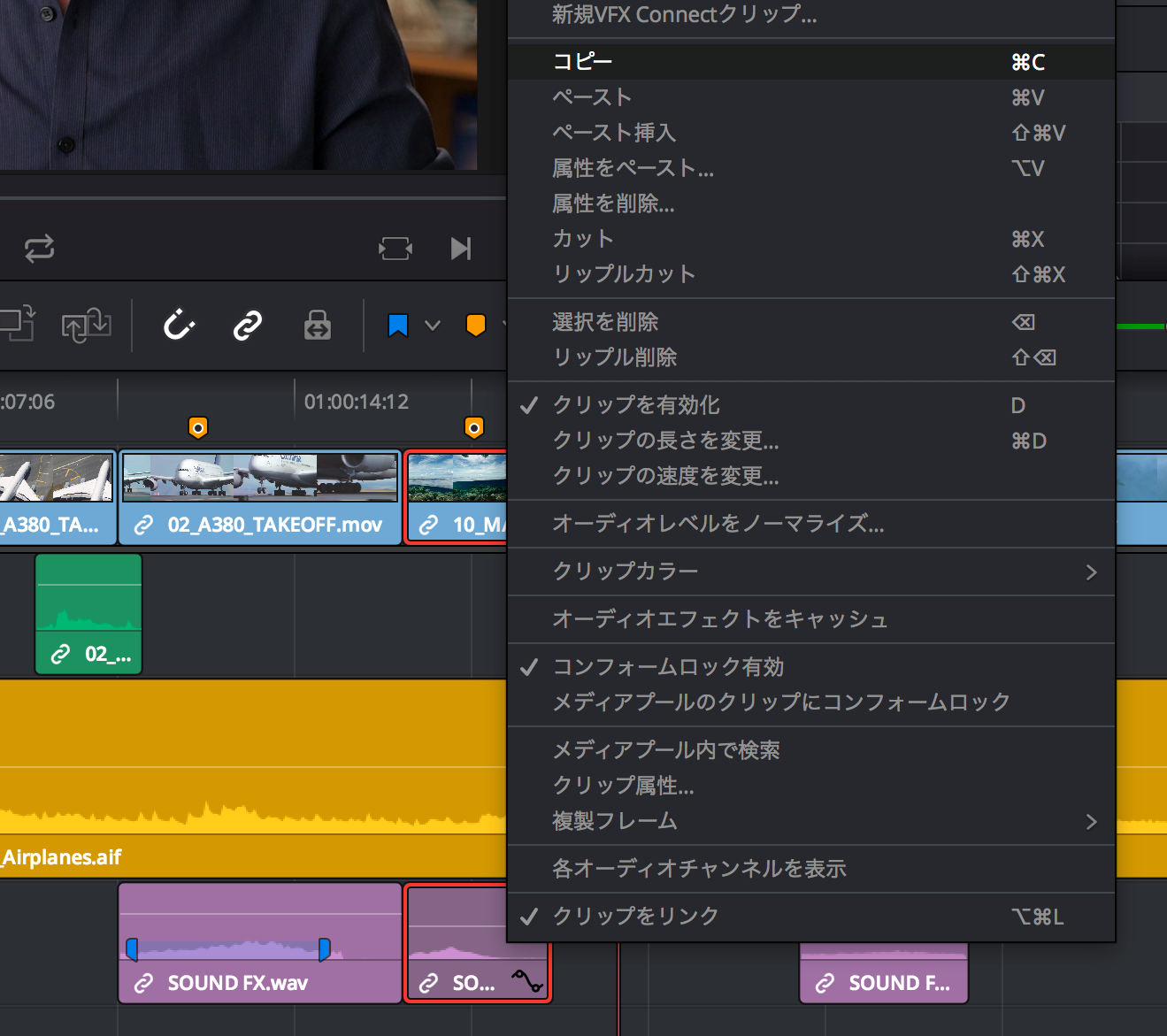Toggle コンフォームロック有効 option
The image size is (1167, 1036).
coord(668,667)
